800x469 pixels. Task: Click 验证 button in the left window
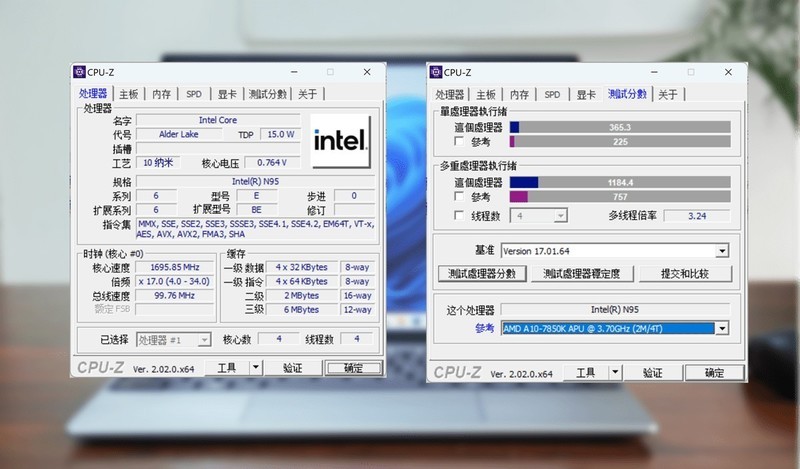coord(292,367)
